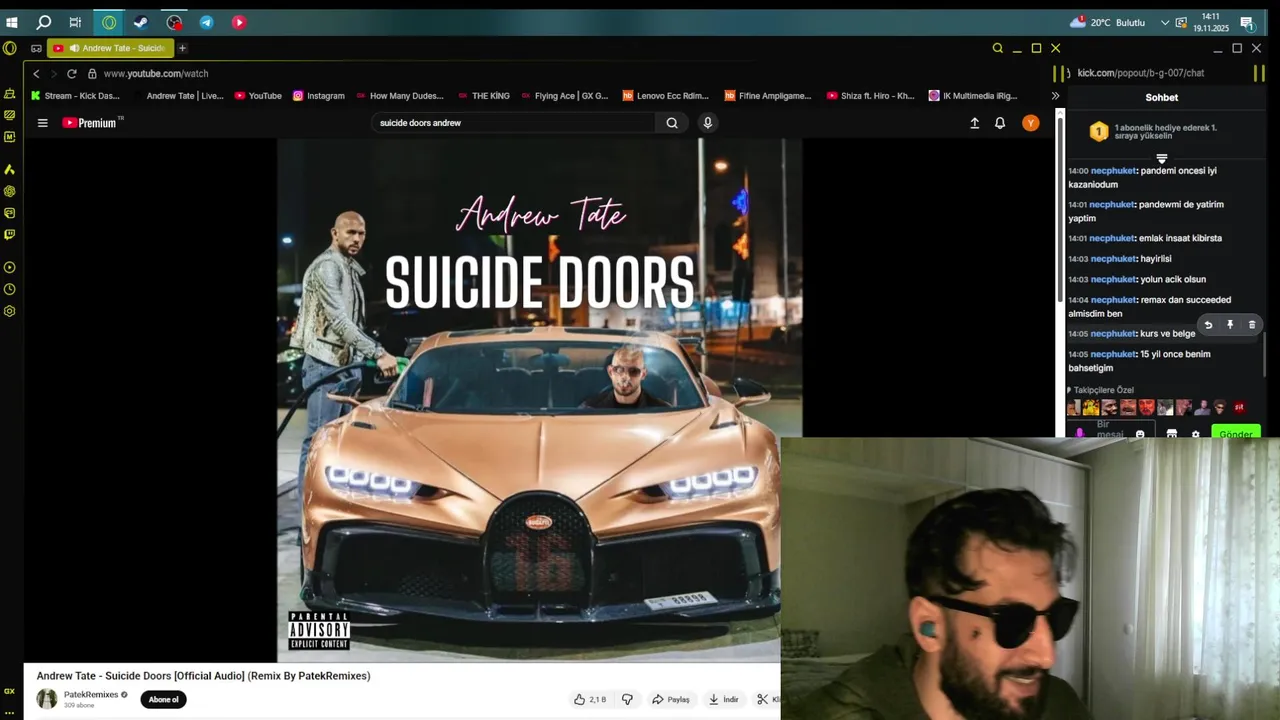Open the Fifine Ampligame bookmark
The height and width of the screenshot is (720, 1280).
click(768, 96)
